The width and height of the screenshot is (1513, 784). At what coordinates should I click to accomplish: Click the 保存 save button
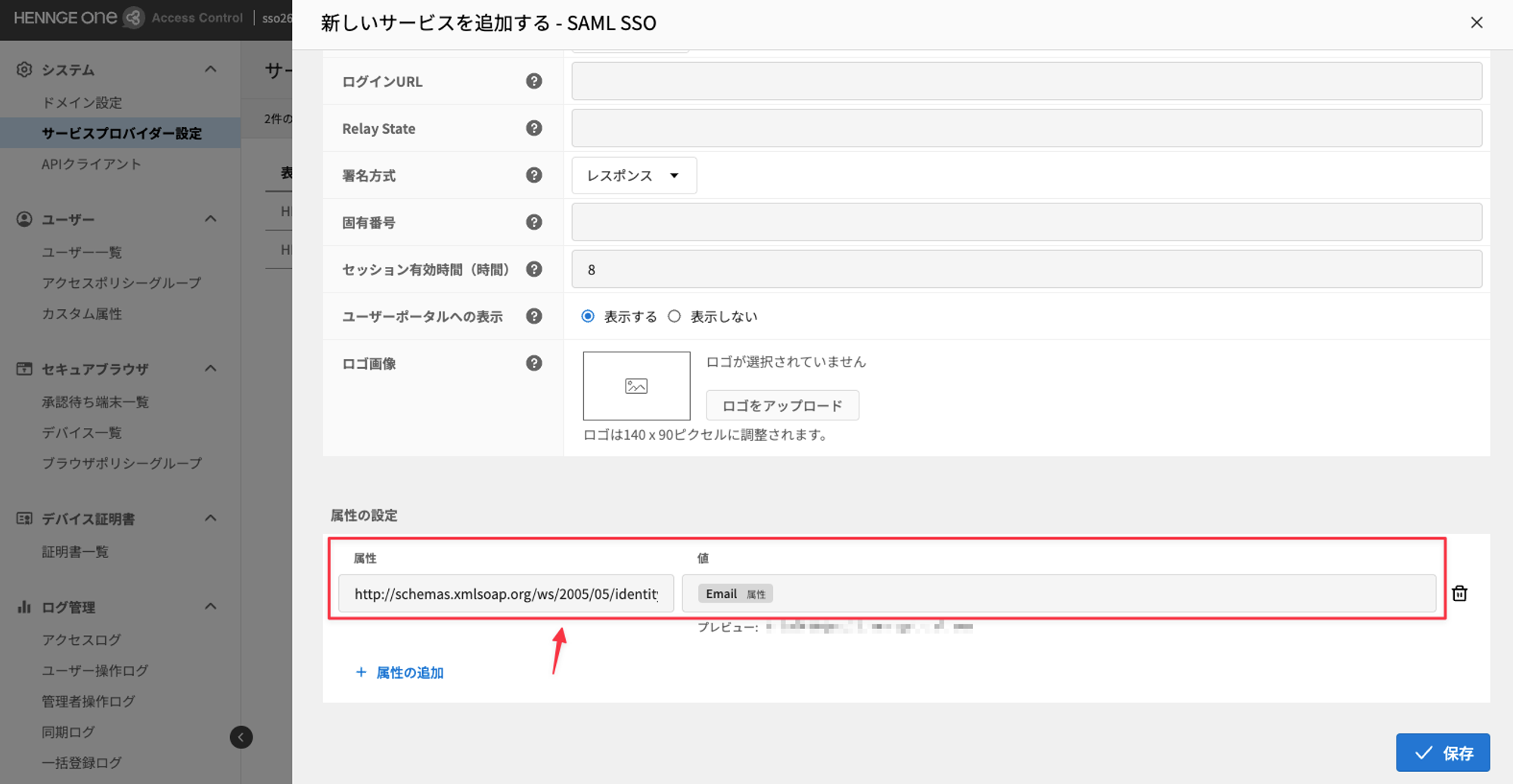click(x=1443, y=752)
